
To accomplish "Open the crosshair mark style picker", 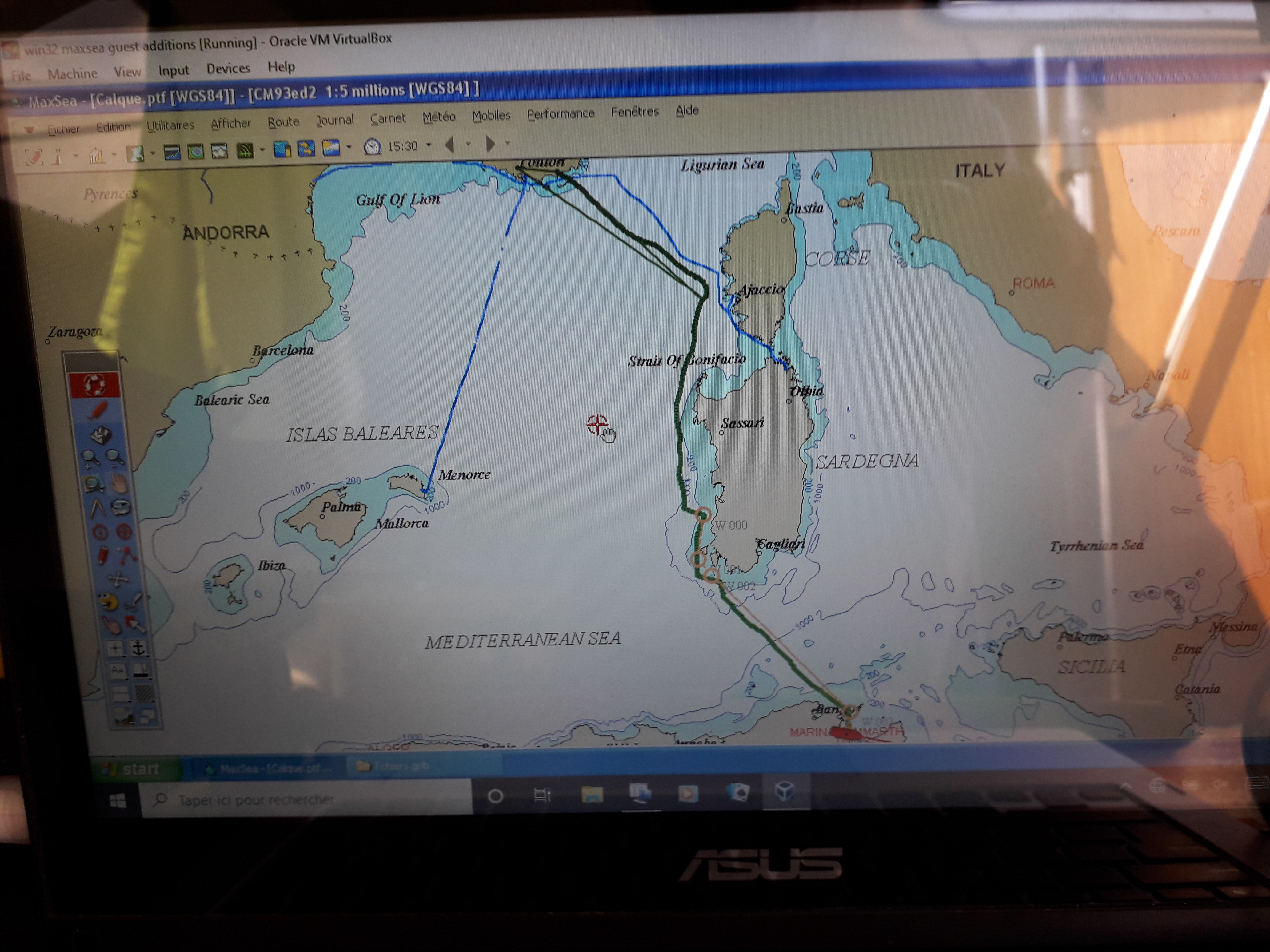I will point(115,648).
